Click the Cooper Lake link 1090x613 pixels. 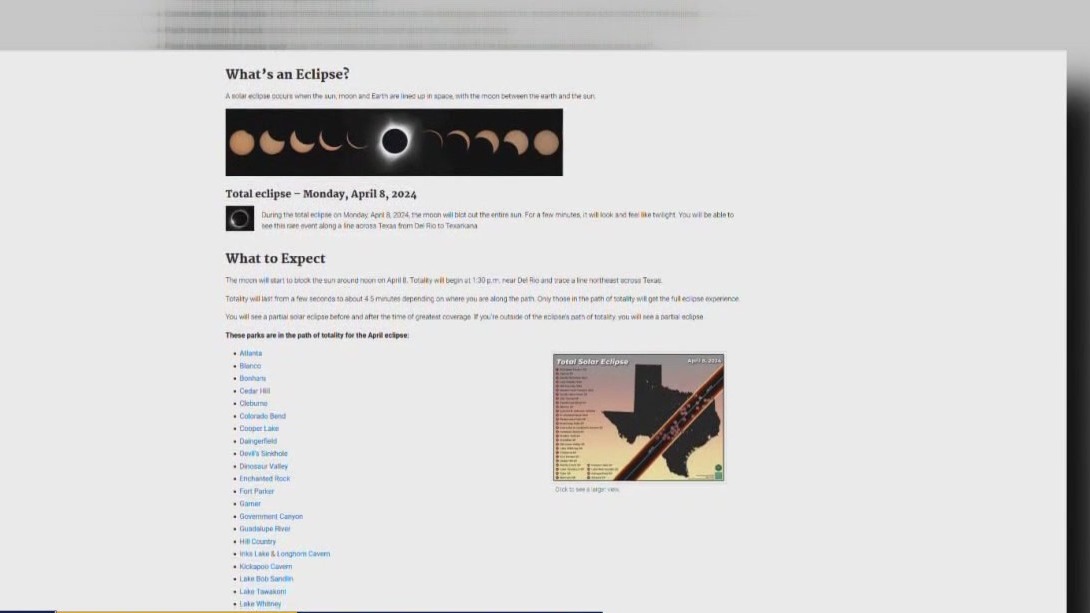pos(259,428)
